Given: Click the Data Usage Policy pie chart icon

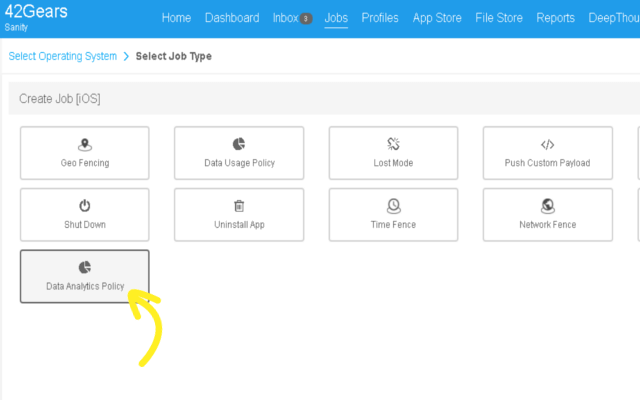Looking at the screenshot, I should [239, 144].
